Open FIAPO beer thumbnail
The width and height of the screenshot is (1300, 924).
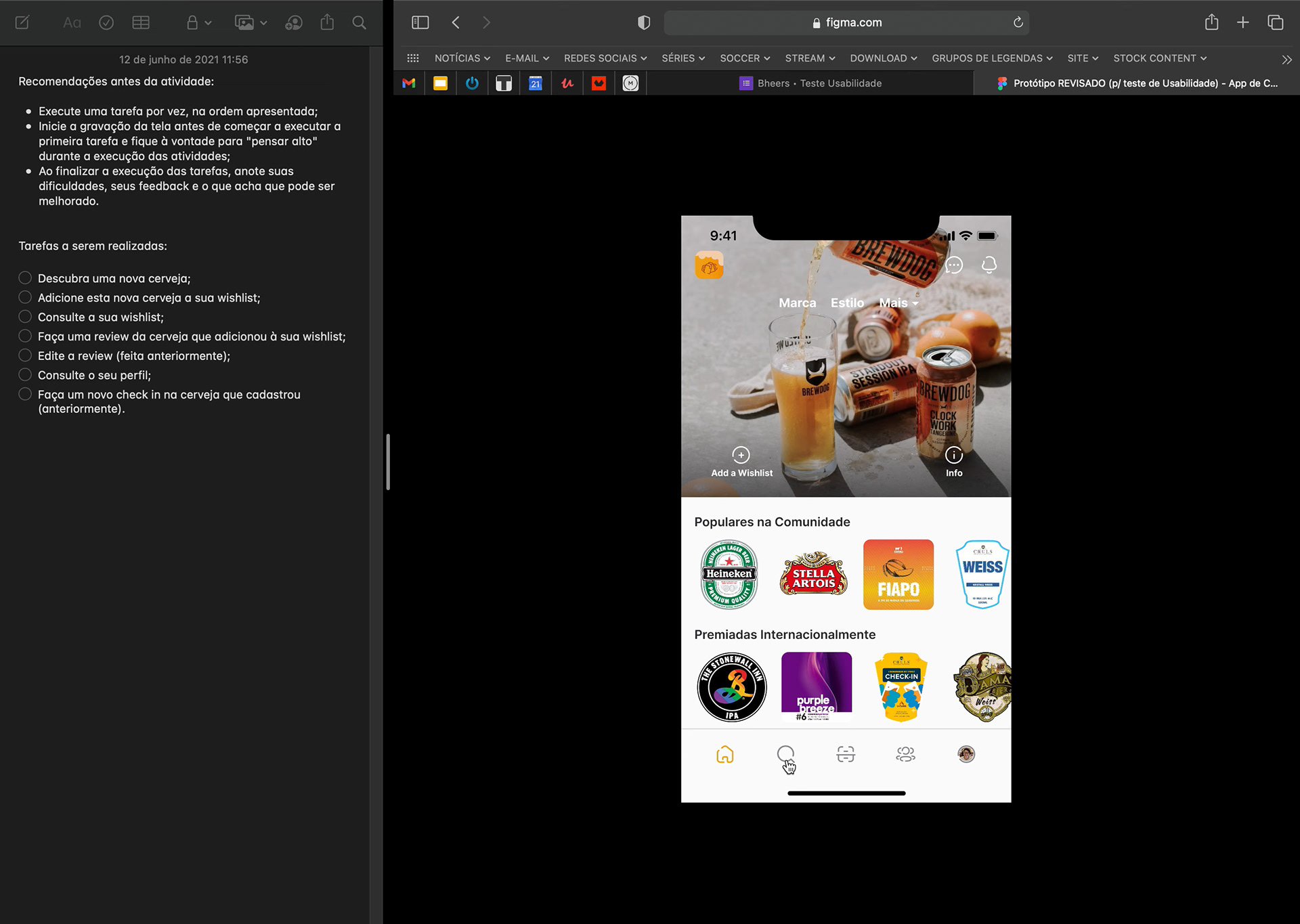click(898, 575)
